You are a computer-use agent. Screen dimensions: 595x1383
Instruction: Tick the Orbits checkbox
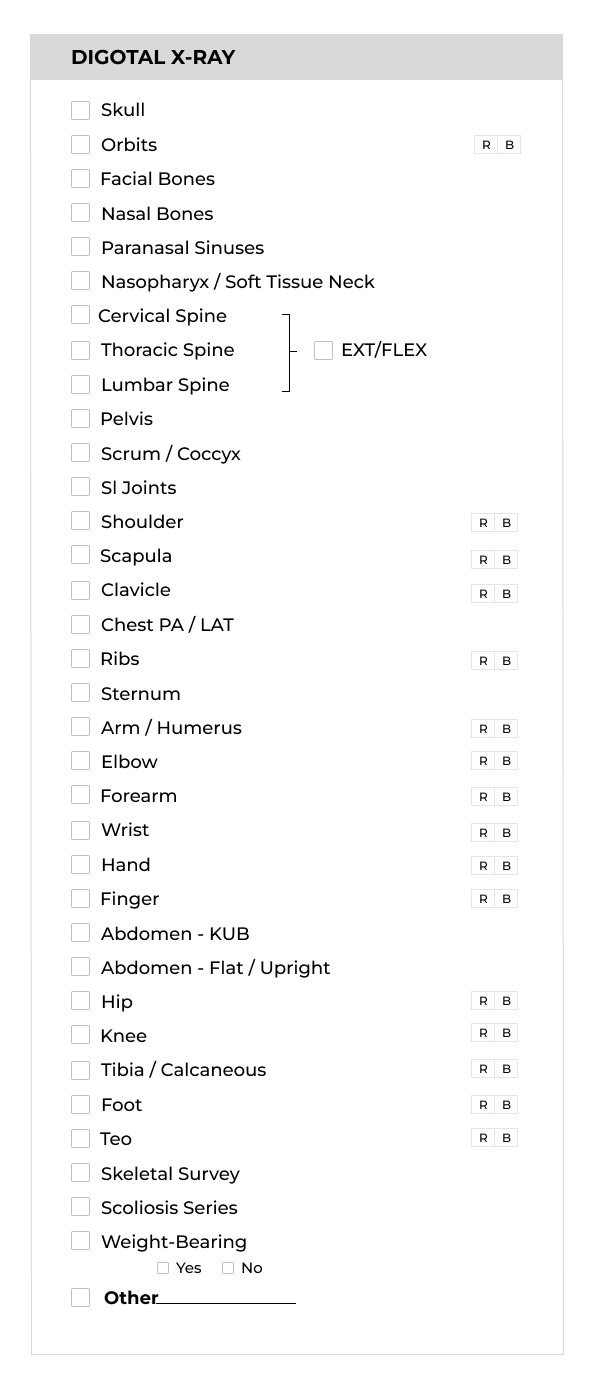(81, 144)
